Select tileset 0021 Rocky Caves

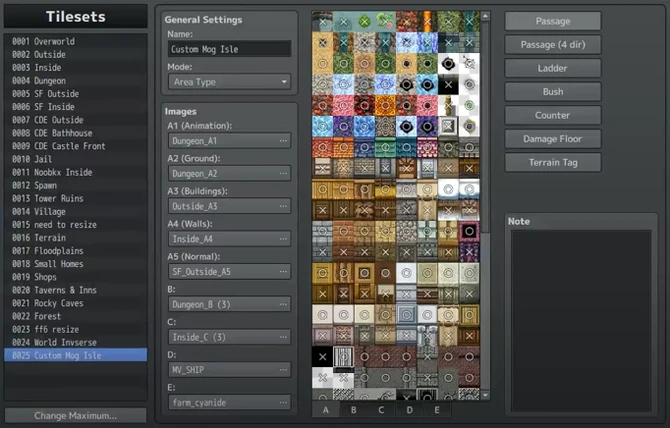76,303
